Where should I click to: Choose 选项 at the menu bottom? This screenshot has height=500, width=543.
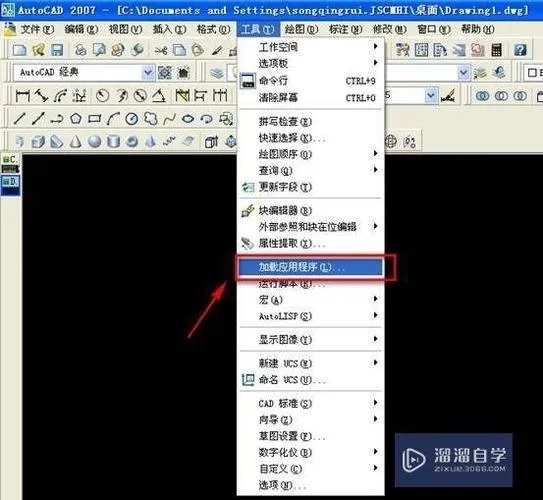point(311,485)
